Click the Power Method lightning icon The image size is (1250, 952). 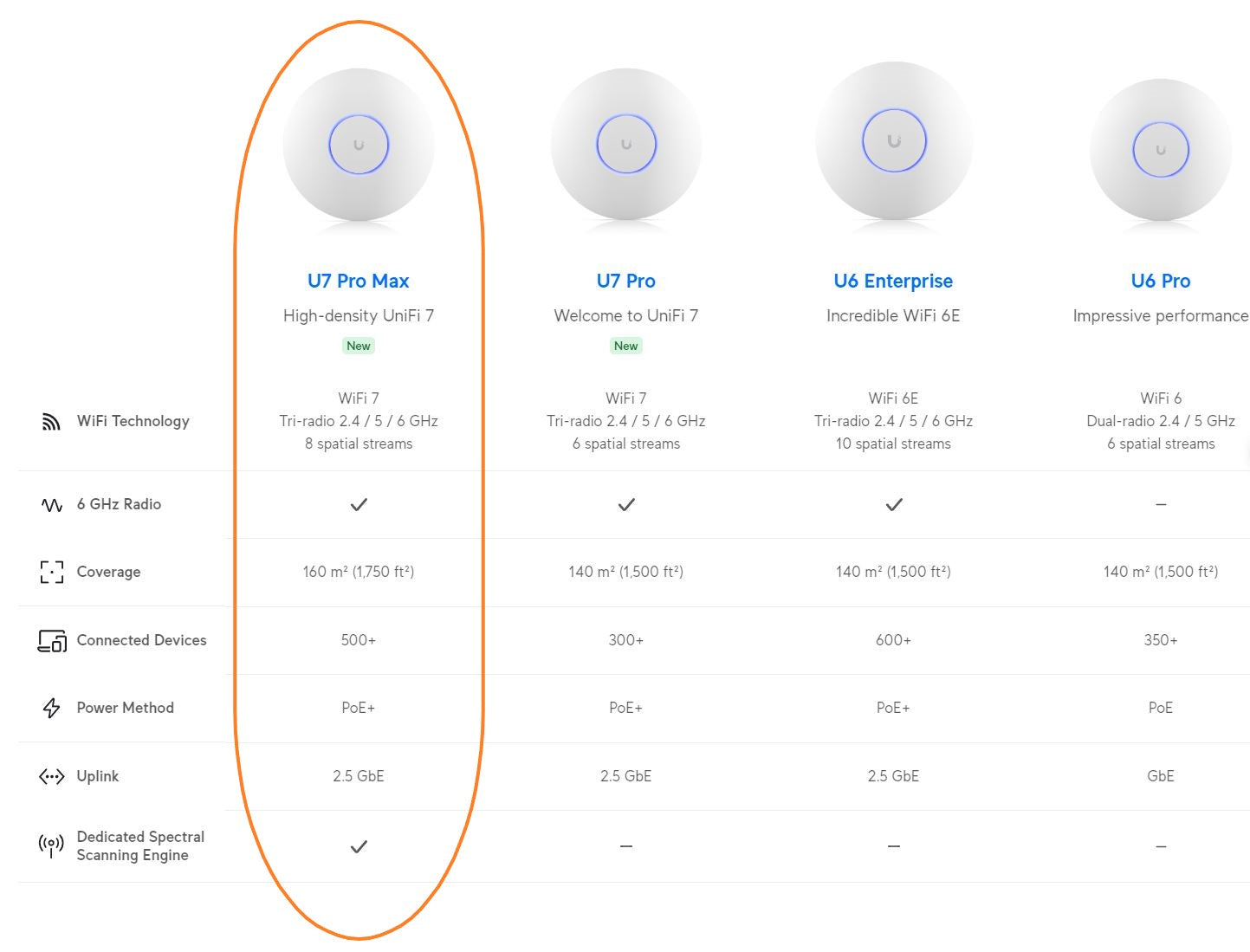pyautogui.click(x=51, y=708)
